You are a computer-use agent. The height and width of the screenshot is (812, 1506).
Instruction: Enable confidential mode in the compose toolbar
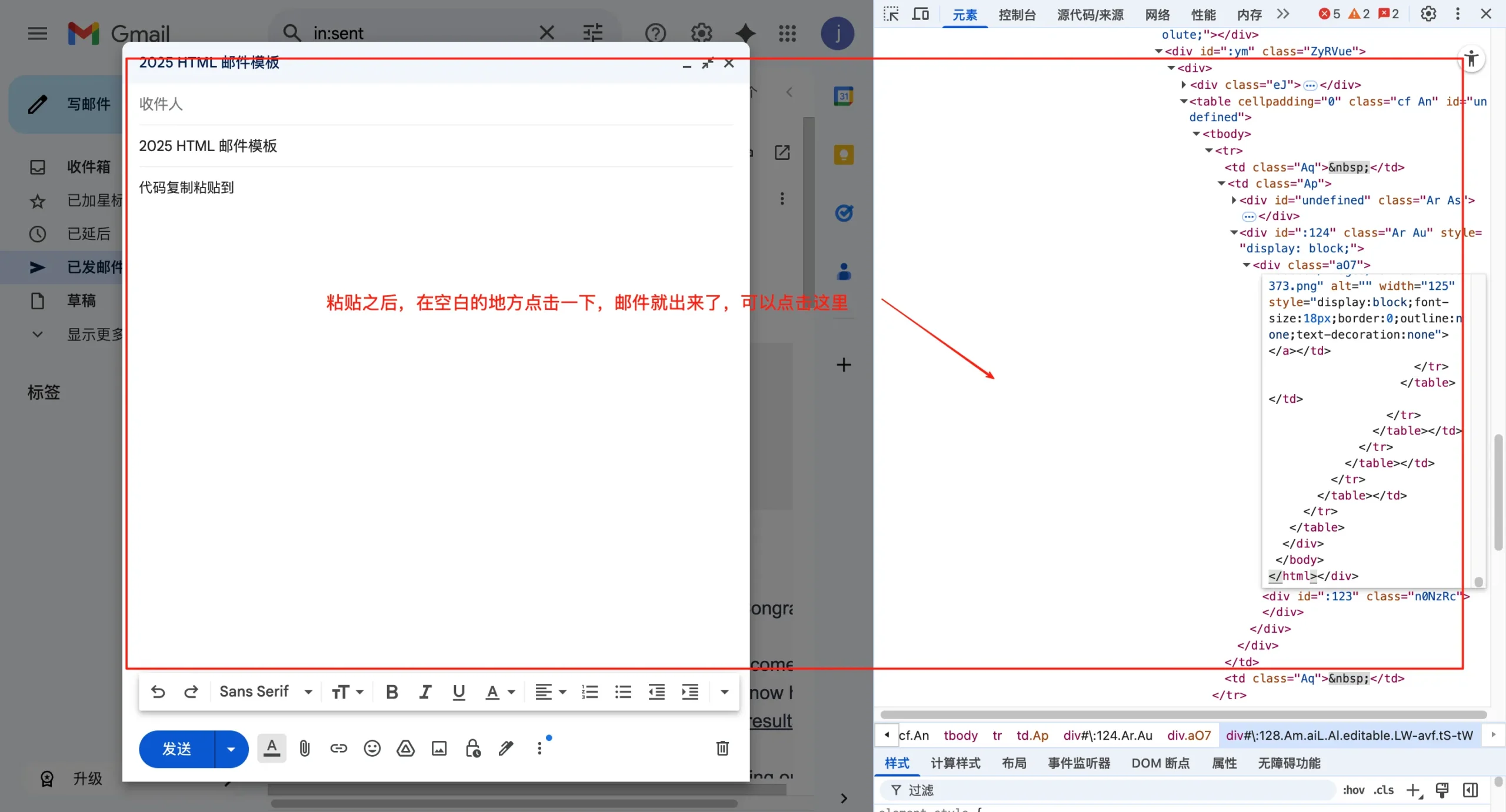pos(472,748)
